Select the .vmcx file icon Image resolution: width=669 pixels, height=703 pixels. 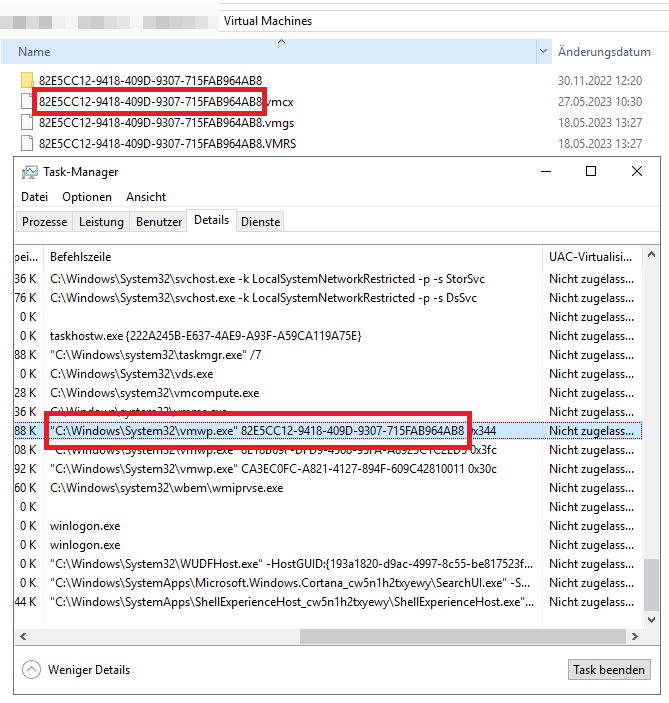pos(27,101)
